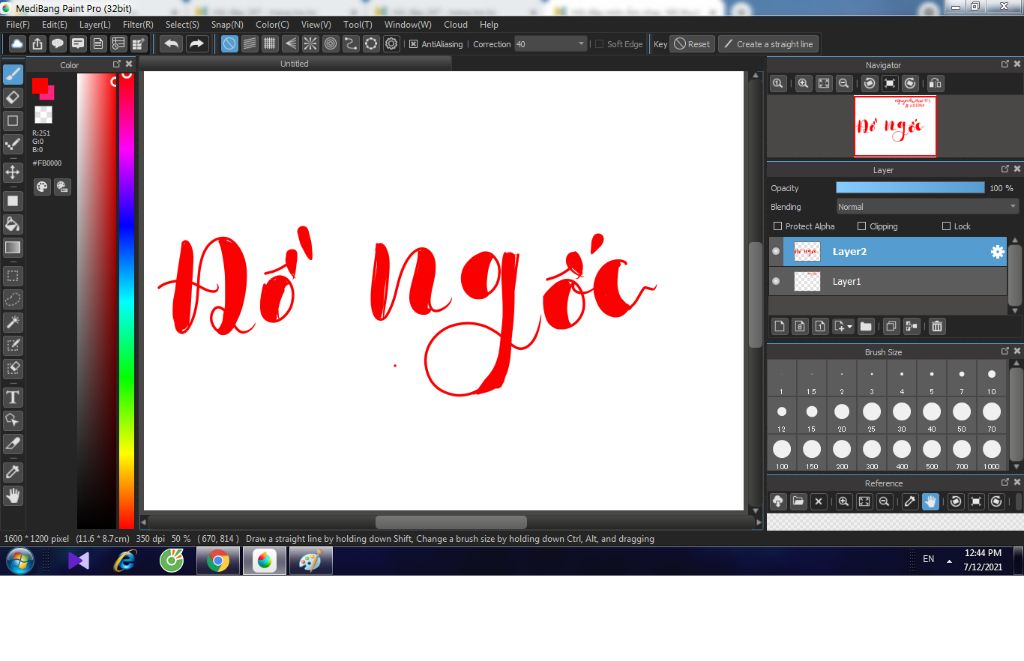Pick the Move tool
Viewport: 1024px width, 661px height.
click(x=12, y=172)
